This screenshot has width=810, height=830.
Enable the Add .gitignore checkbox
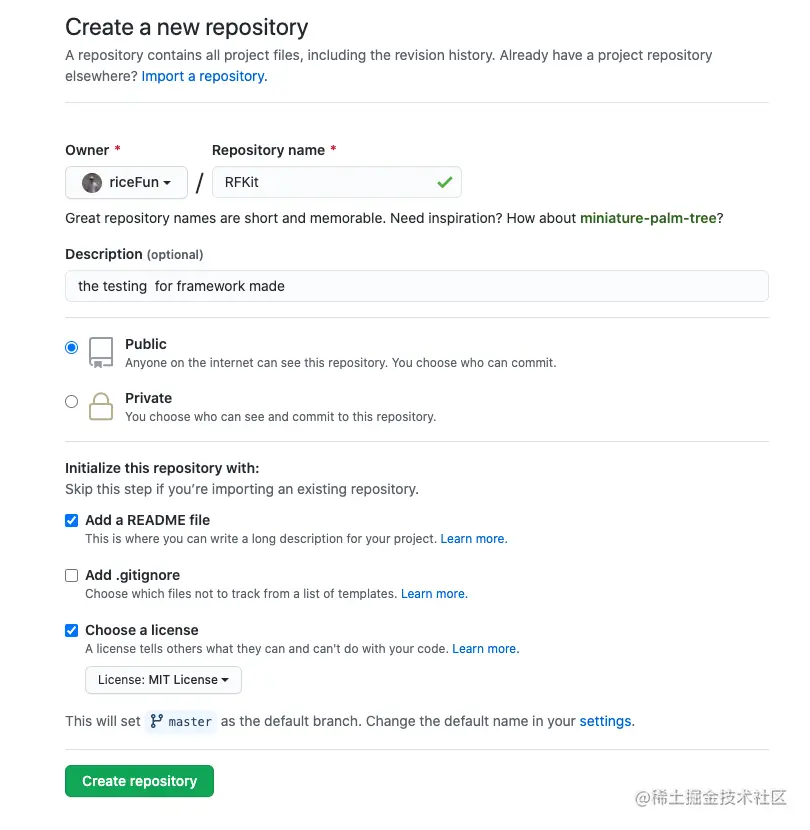71,575
